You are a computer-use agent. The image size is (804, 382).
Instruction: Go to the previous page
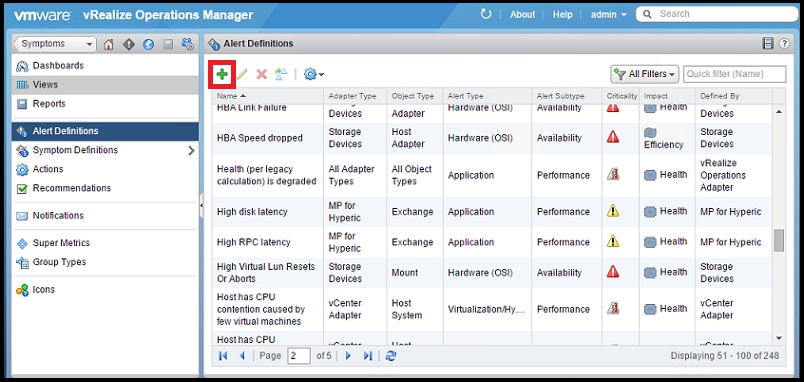(x=242, y=356)
